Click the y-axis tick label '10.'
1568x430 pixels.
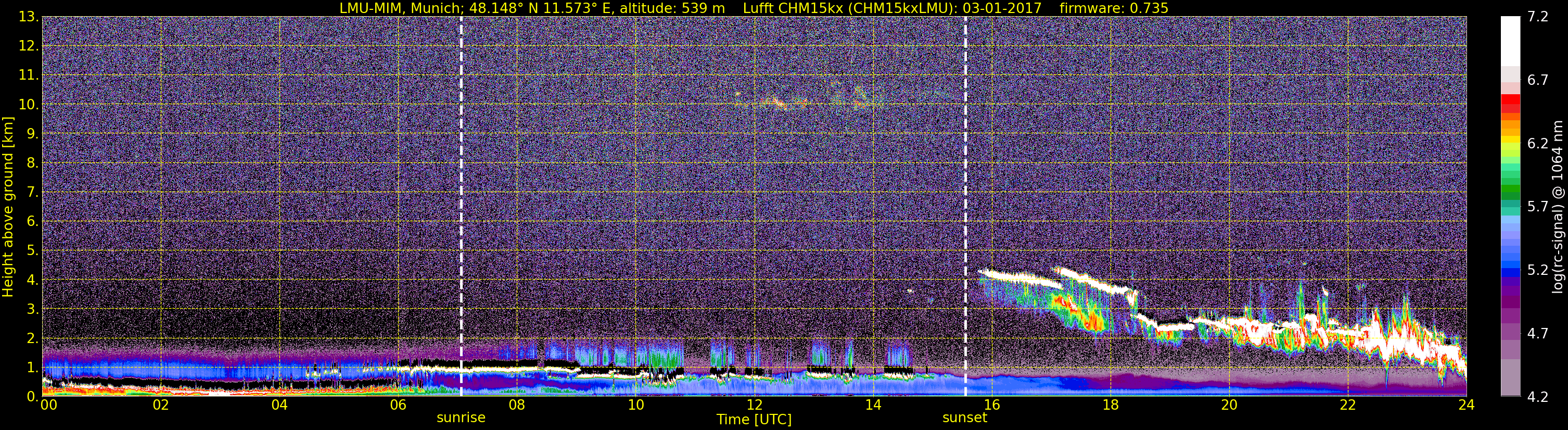click(x=29, y=105)
